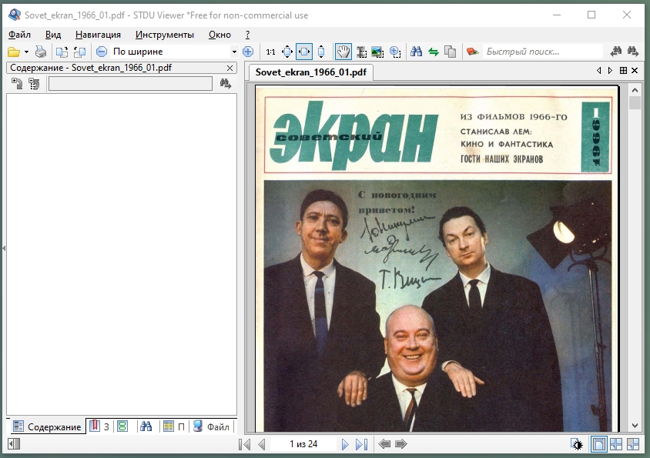Expand the recent files arrow beside the folder icon
This screenshot has height=458, width=650.
pyautogui.click(x=27, y=52)
